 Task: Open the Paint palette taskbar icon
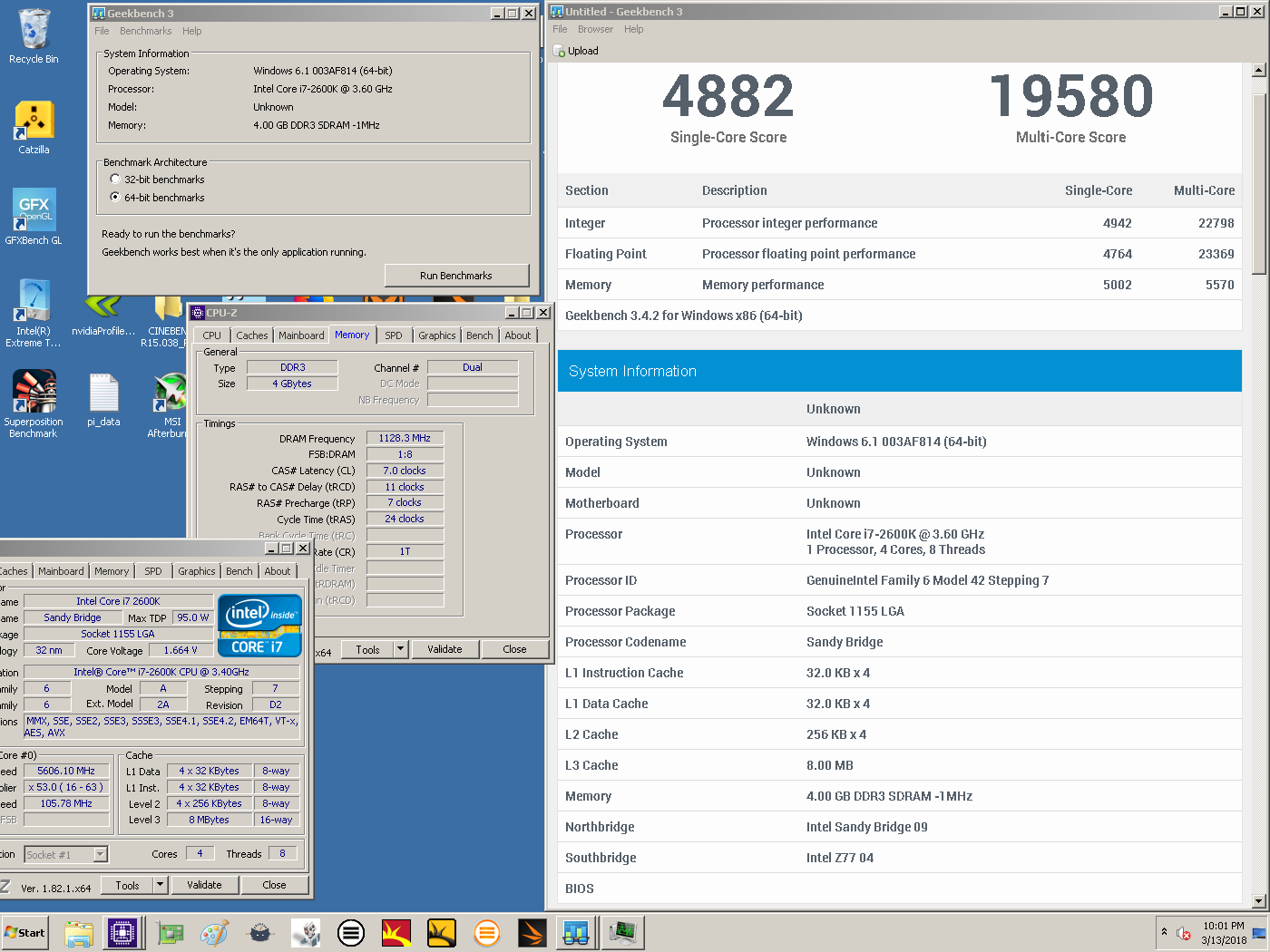pyautogui.click(x=215, y=932)
